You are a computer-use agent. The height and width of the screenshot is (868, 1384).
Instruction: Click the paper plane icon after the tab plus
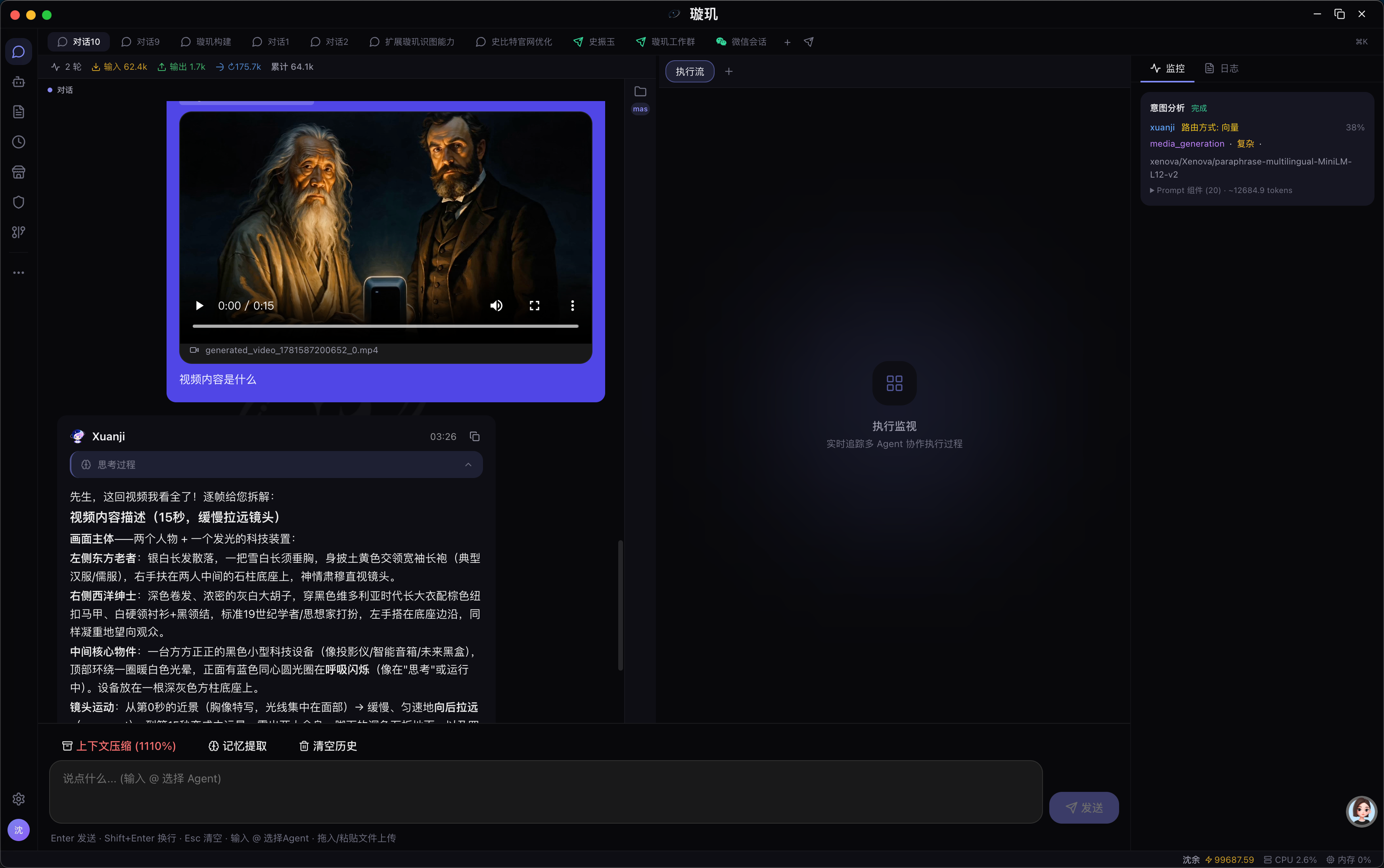[809, 42]
